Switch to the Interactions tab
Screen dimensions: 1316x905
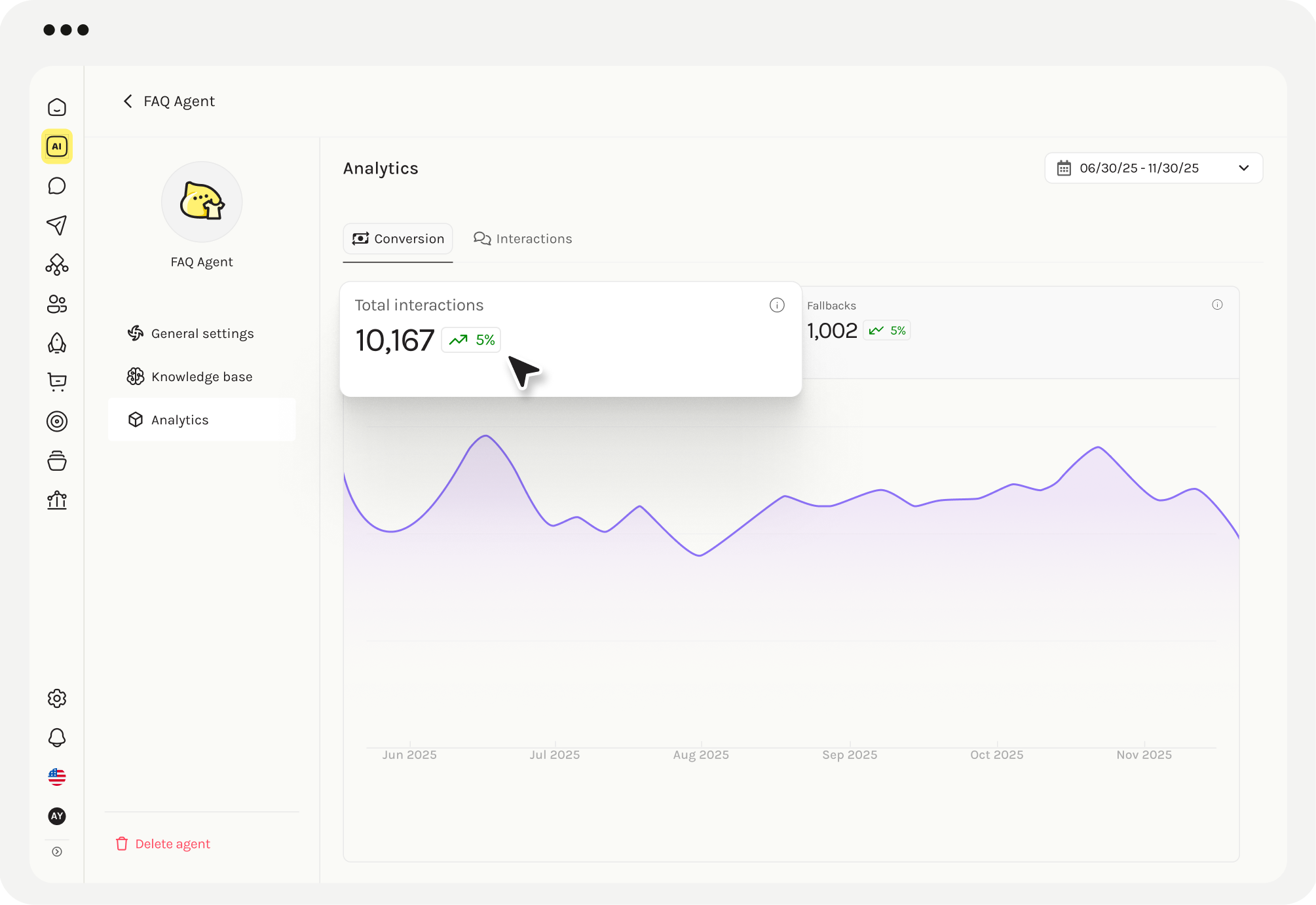coord(523,238)
